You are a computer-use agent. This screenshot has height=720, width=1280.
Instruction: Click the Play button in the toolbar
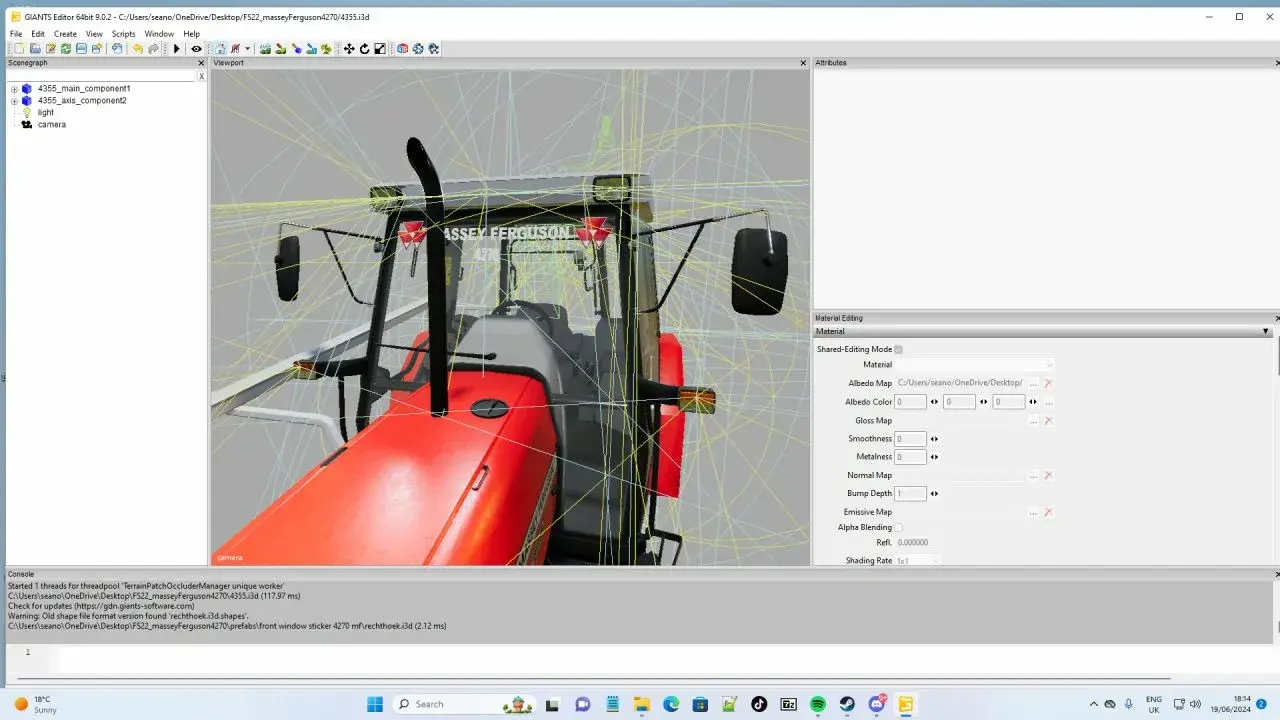point(177,49)
